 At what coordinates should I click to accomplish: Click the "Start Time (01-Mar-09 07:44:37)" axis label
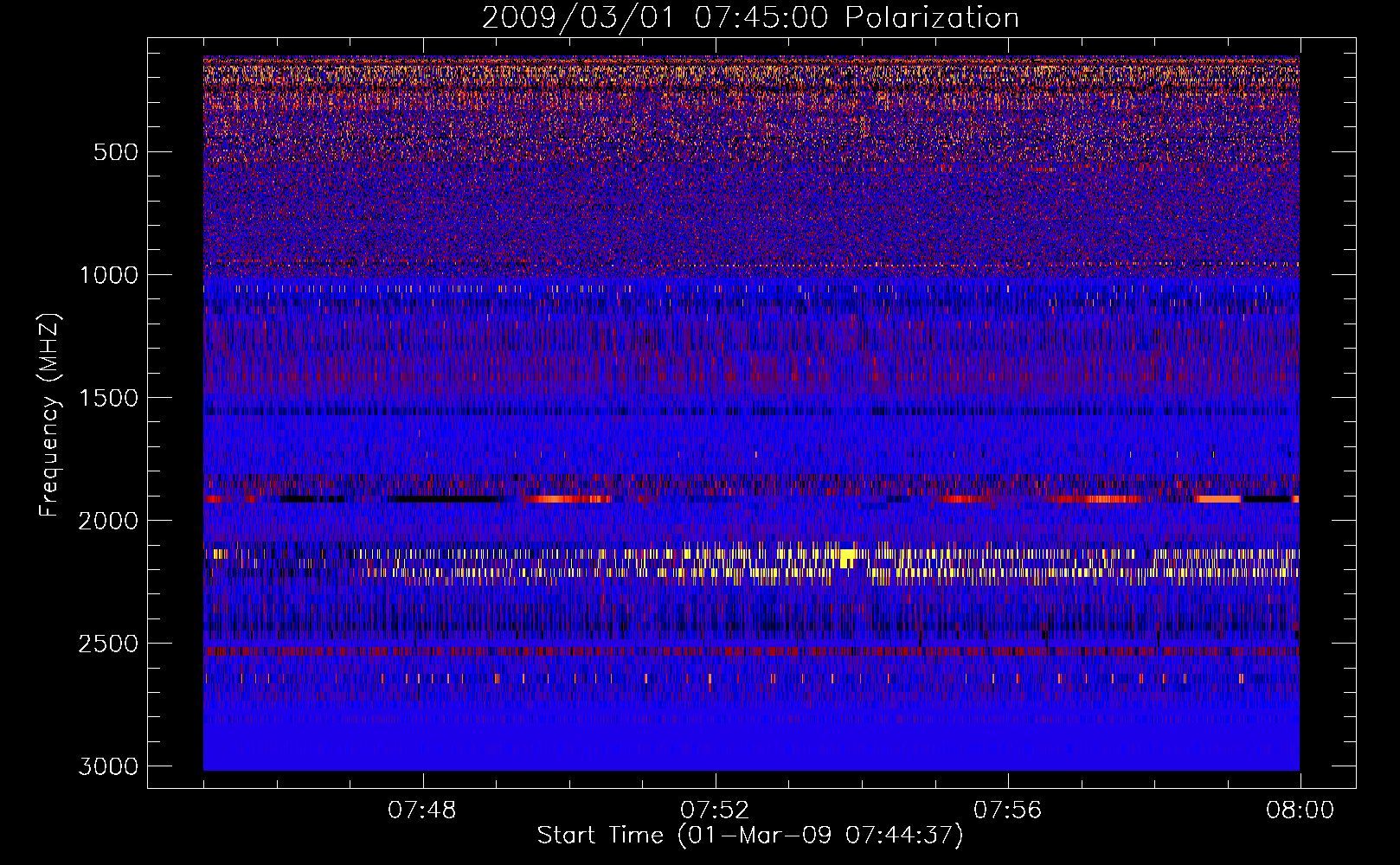(750, 836)
